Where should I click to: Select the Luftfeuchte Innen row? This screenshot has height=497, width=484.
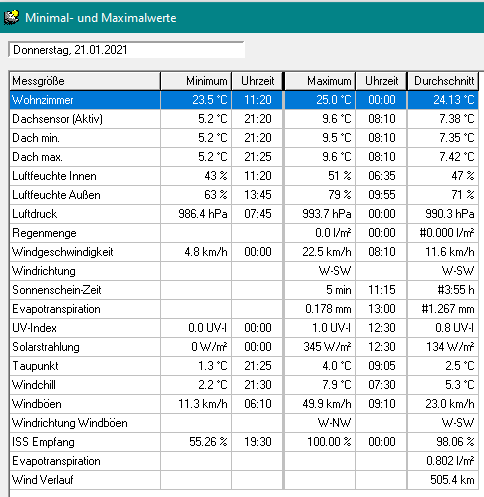(244, 176)
